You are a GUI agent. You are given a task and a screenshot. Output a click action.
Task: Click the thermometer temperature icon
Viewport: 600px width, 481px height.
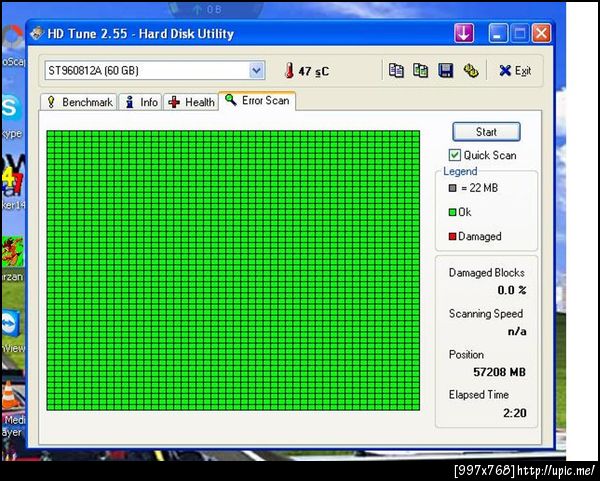point(289,71)
